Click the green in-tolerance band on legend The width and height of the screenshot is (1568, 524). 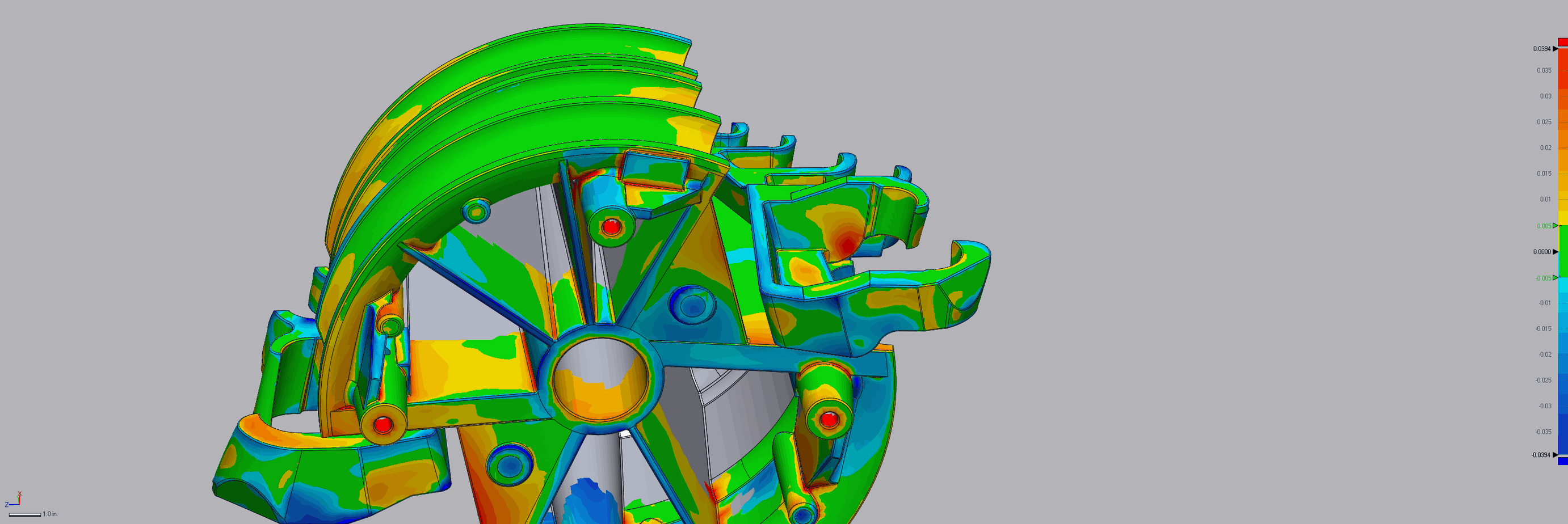[x=1562, y=251]
